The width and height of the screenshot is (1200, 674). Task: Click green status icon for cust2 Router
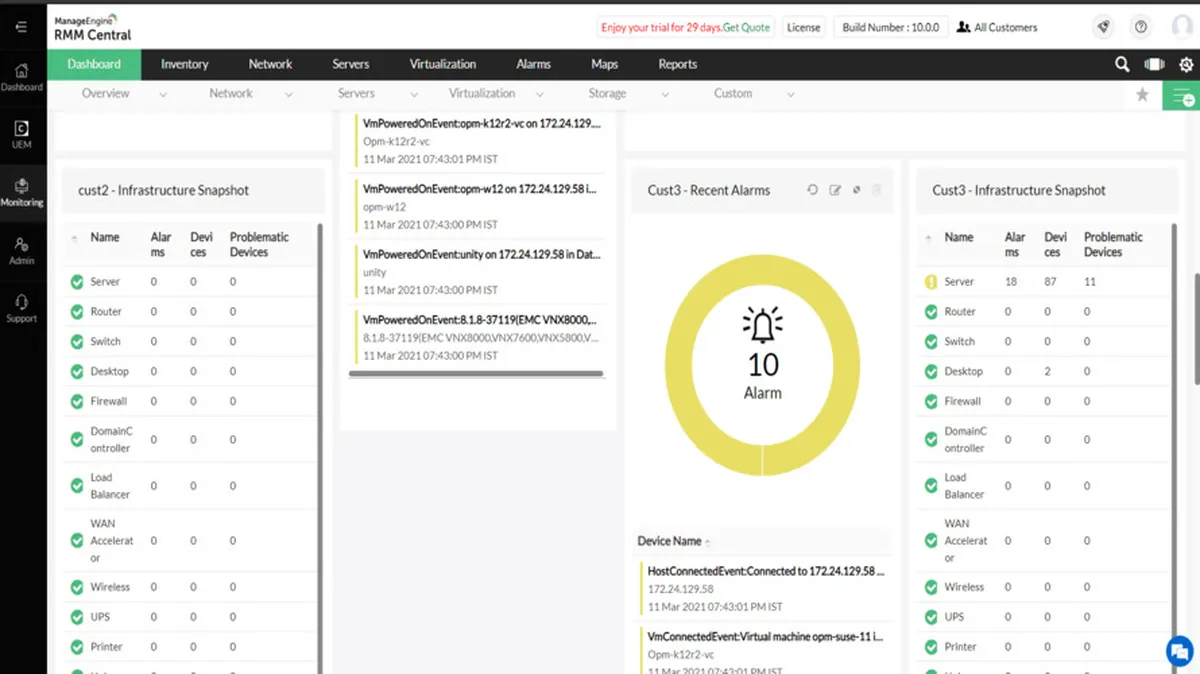(x=77, y=312)
